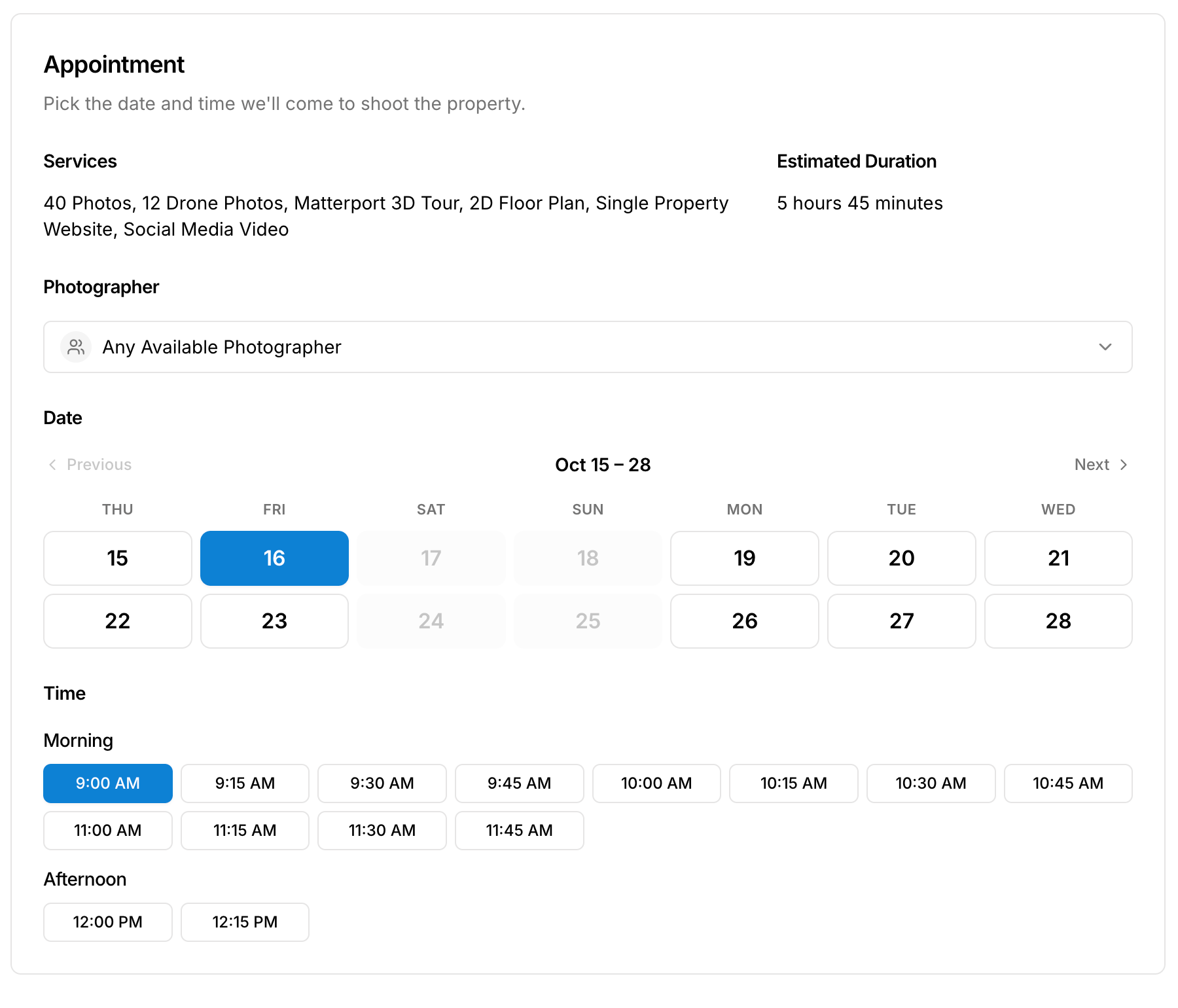Select date 22
The height and width of the screenshot is (1008, 1178).
point(118,621)
